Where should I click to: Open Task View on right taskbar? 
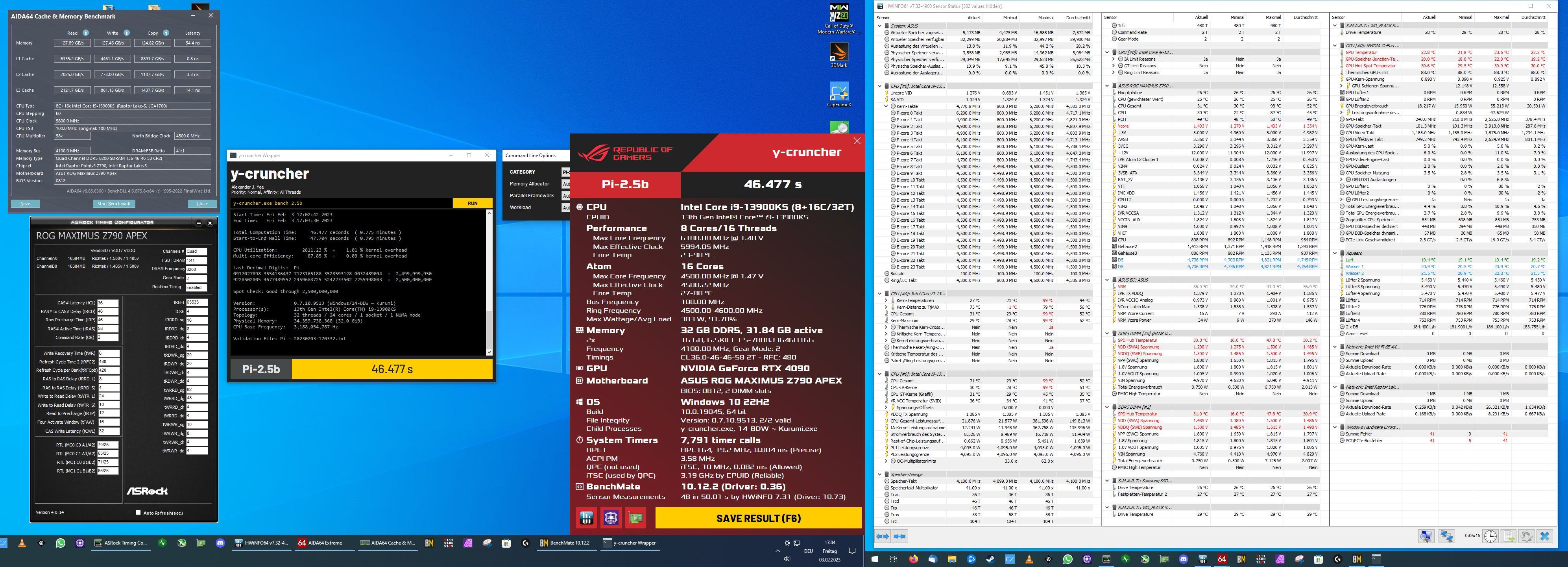894,558
